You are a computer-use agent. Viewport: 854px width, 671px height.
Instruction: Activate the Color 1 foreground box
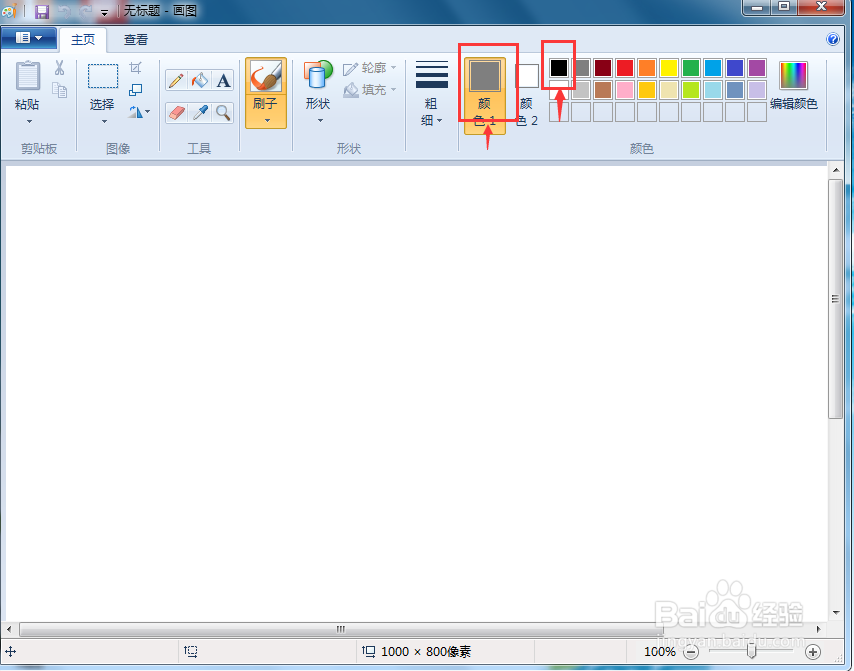(485, 95)
